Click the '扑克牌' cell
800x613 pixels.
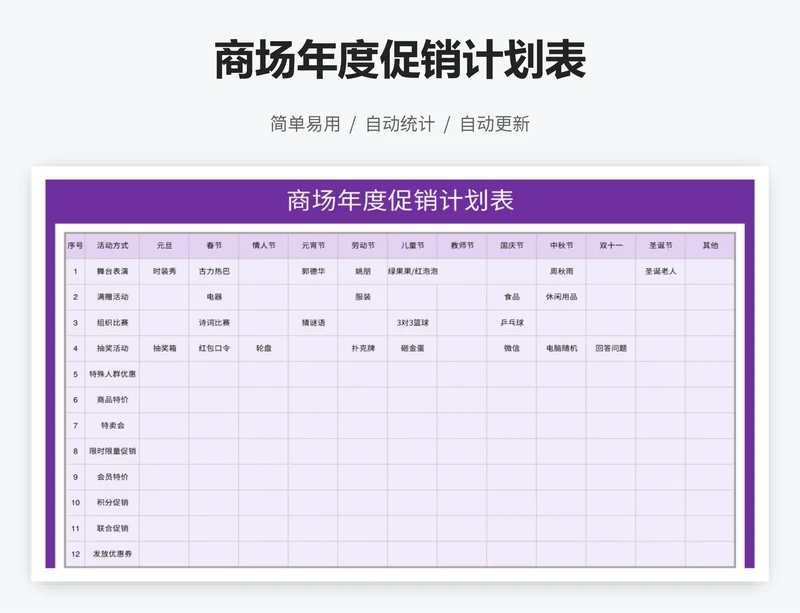click(x=363, y=349)
